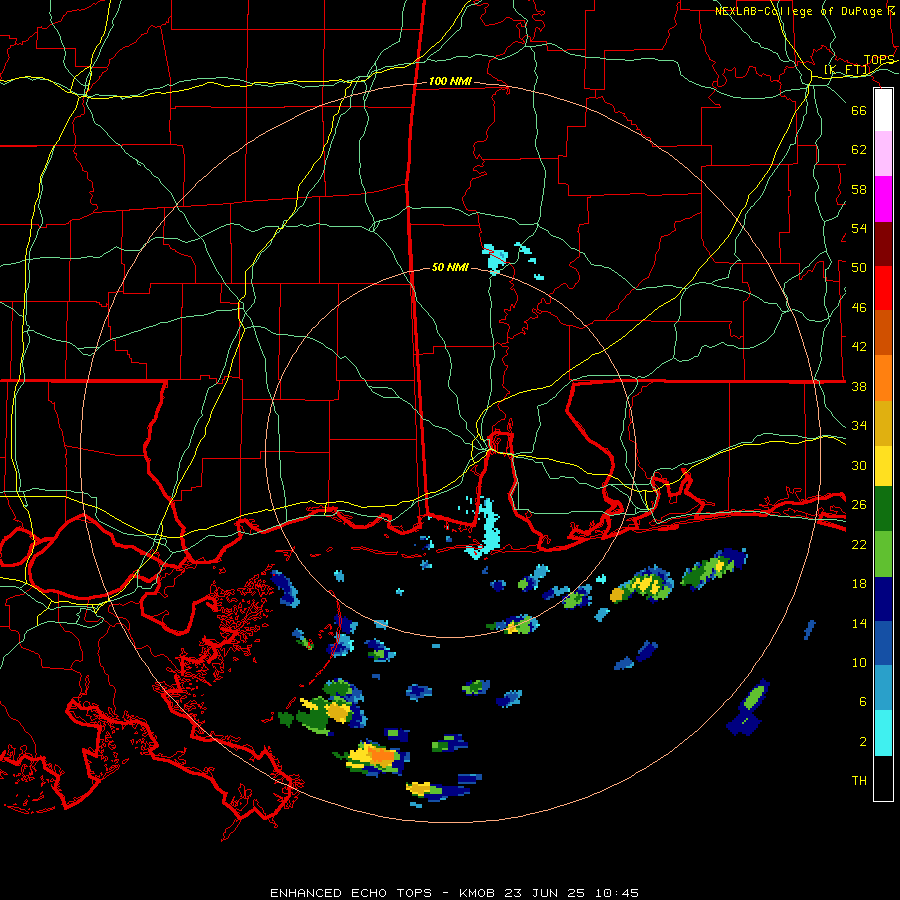This screenshot has width=900, height=900.
Task: Click the '34' legend value
Action: click(859, 426)
